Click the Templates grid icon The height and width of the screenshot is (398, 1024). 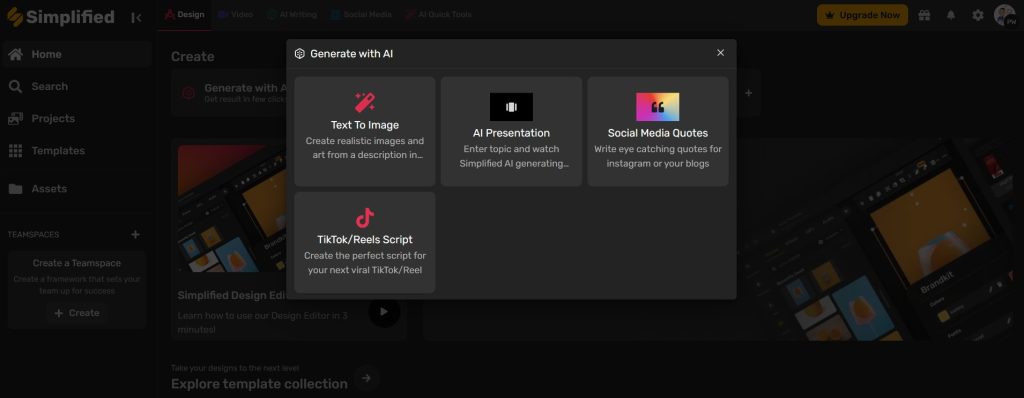tap(15, 150)
